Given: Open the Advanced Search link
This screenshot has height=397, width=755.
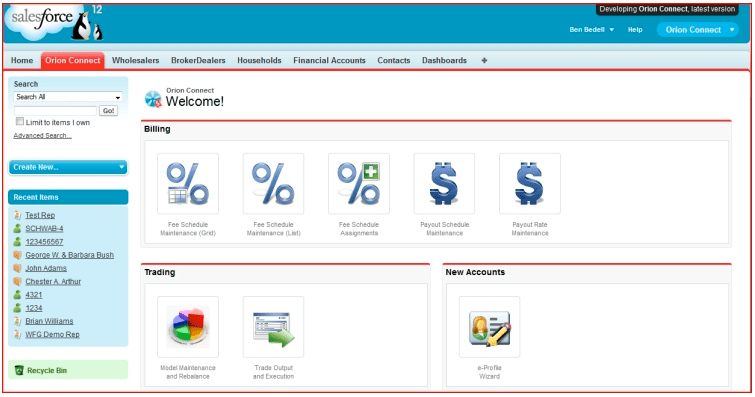Looking at the screenshot, I should pos(42,135).
